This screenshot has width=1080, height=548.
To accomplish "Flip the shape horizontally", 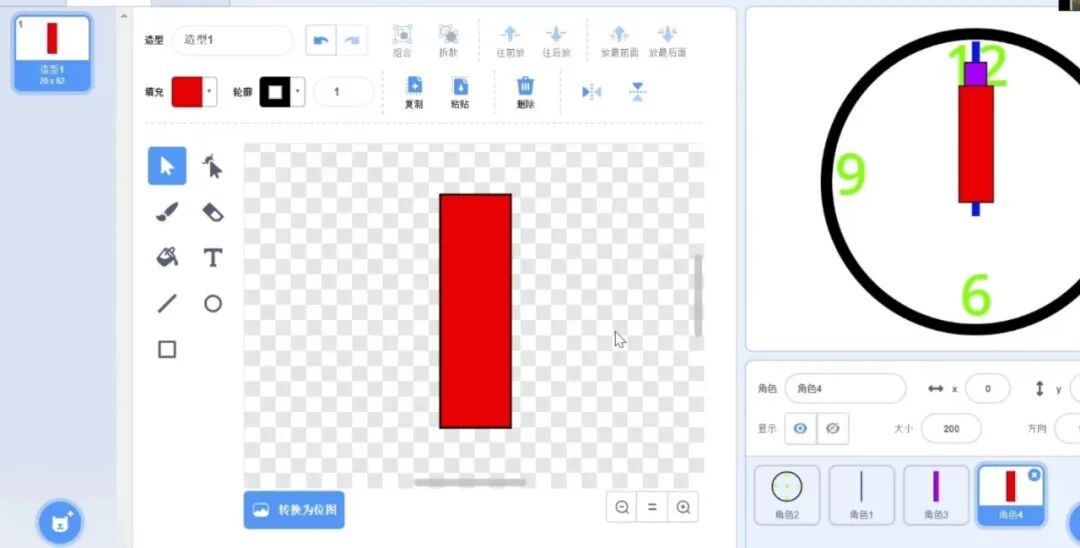I will (592, 92).
